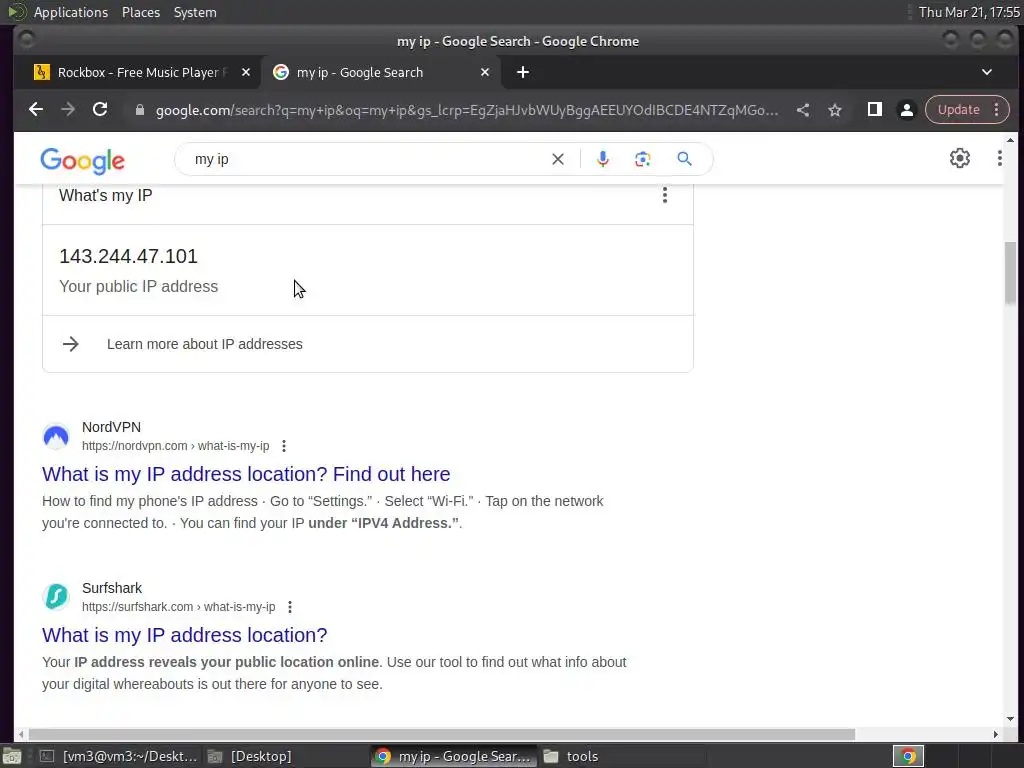Image resolution: width=1024 pixels, height=768 pixels.
Task: Click into the my ip search field
Action: [366, 159]
